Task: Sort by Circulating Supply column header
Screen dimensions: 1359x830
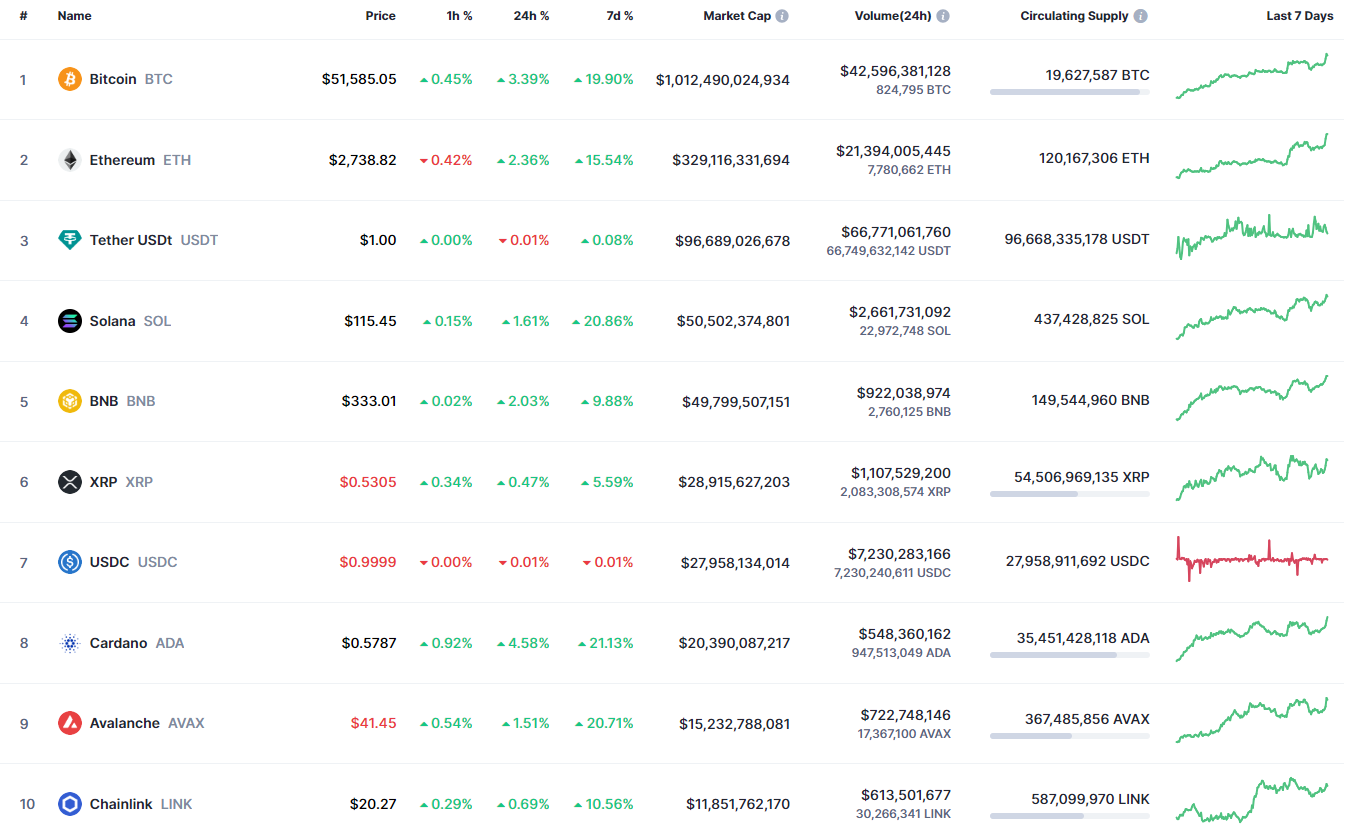Action: coord(1074,16)
